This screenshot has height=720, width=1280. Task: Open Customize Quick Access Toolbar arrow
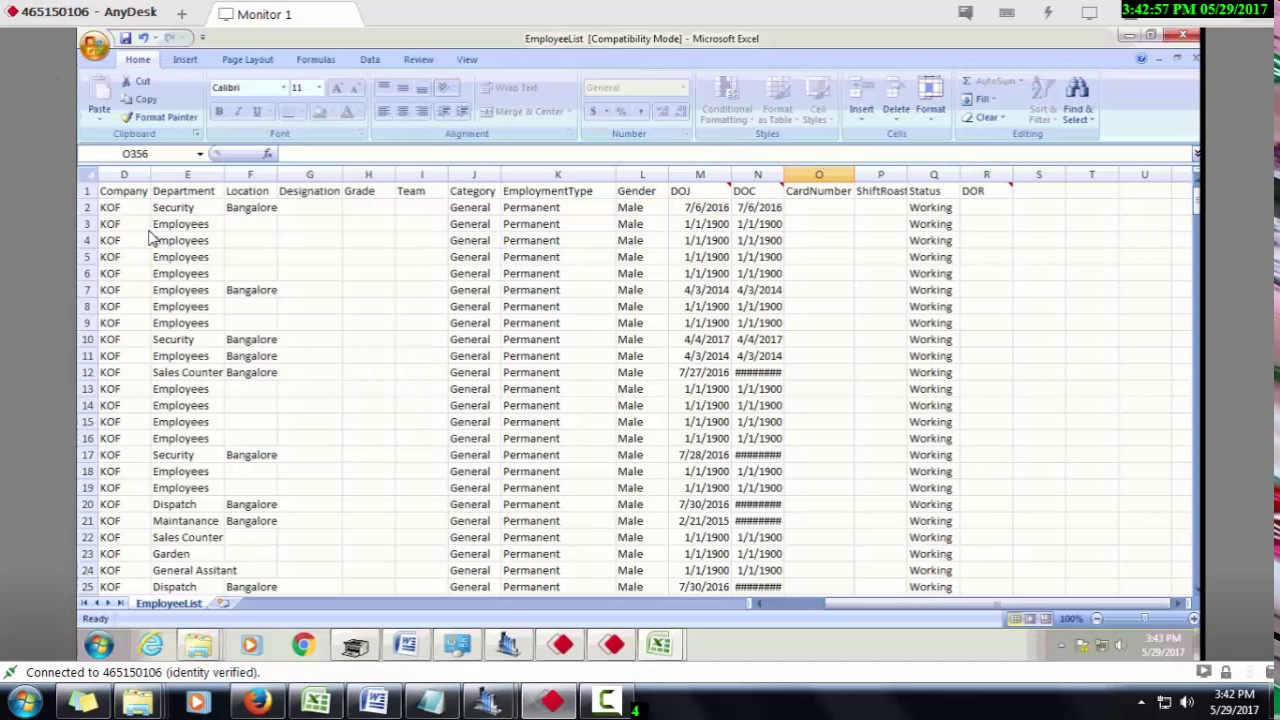[x=202, y=38]
